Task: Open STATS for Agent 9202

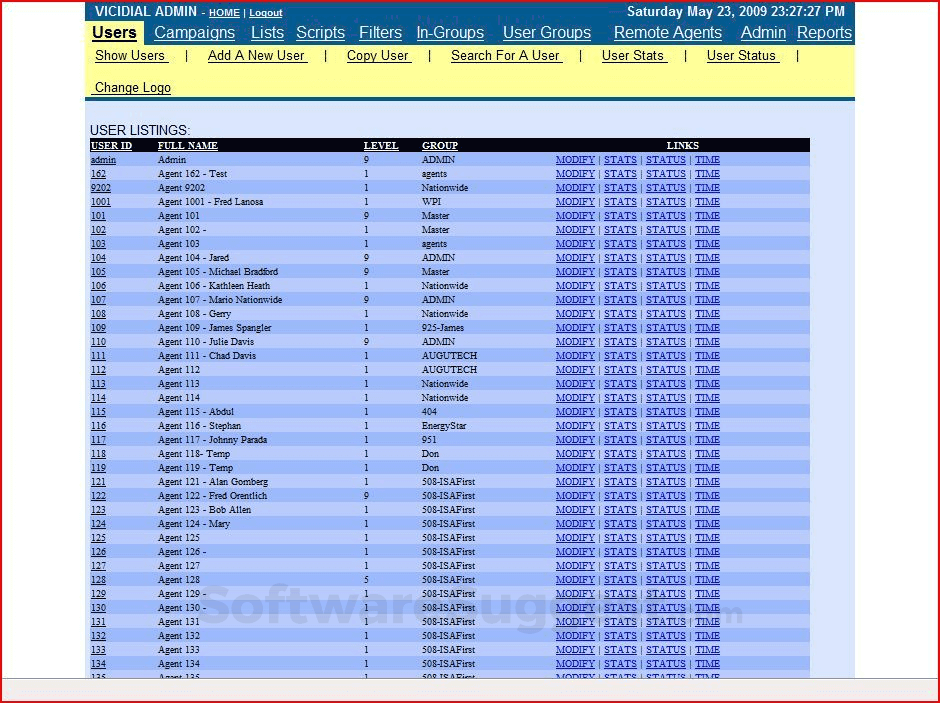Action: (620, 188)
